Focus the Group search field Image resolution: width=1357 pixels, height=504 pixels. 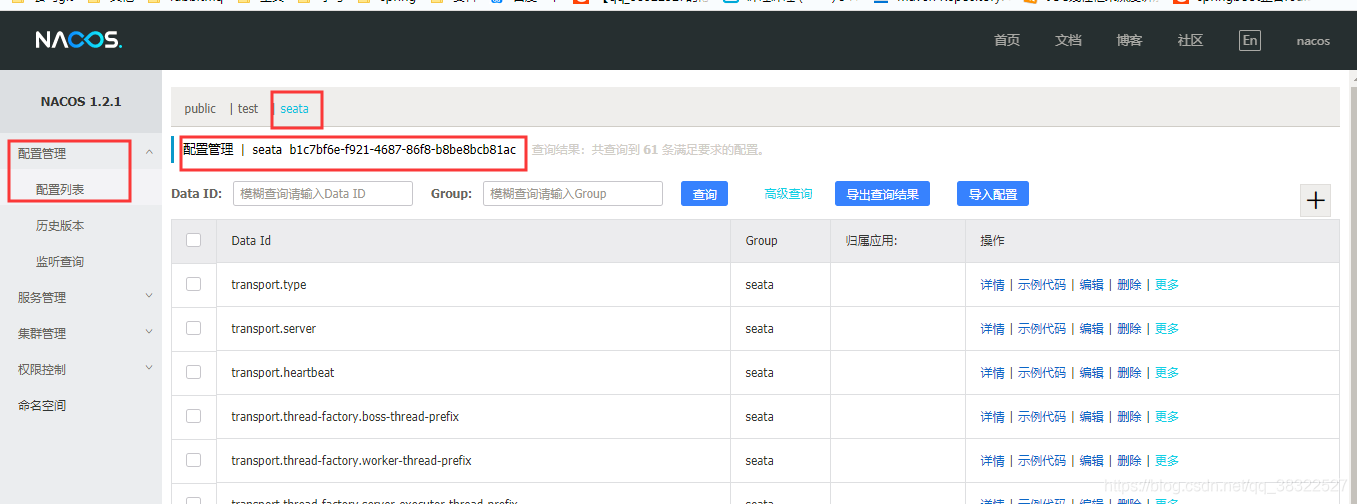click(x=573, y=194)
